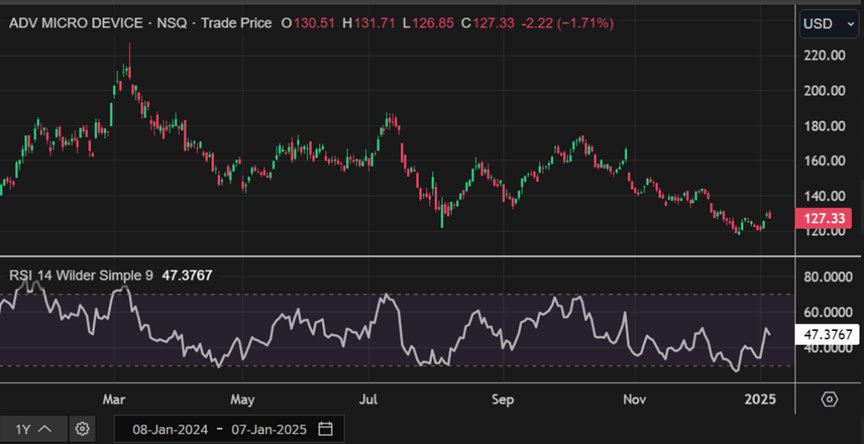Viewport: 864px width, 444px height.
Task: Click the 127.33 last price tag
Action: [824, 219]
